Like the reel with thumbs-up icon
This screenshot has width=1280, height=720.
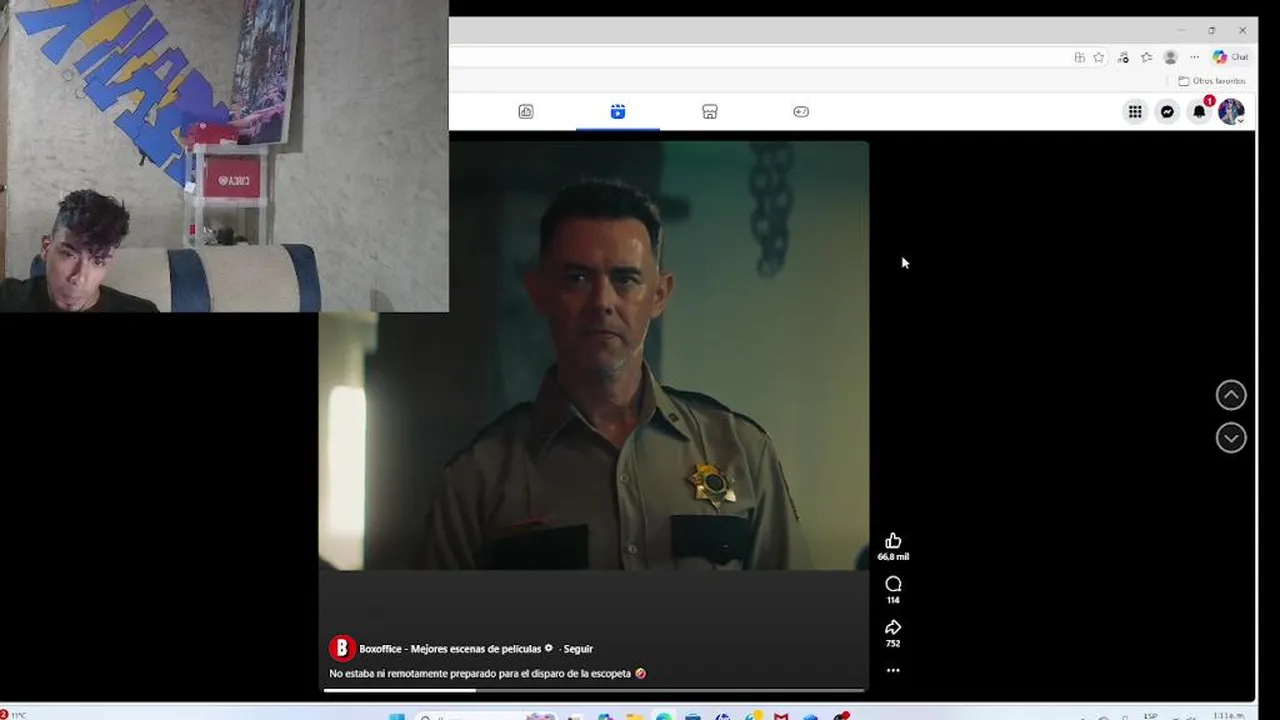click(893, 541)
